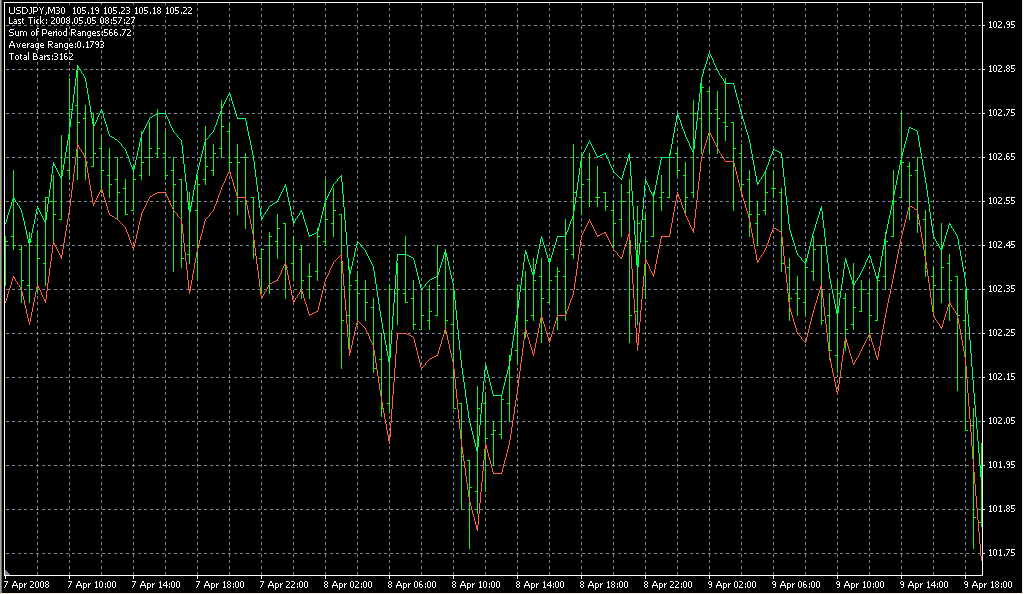Click the 8 Apr 02:00 time label

tap(349, 584)
